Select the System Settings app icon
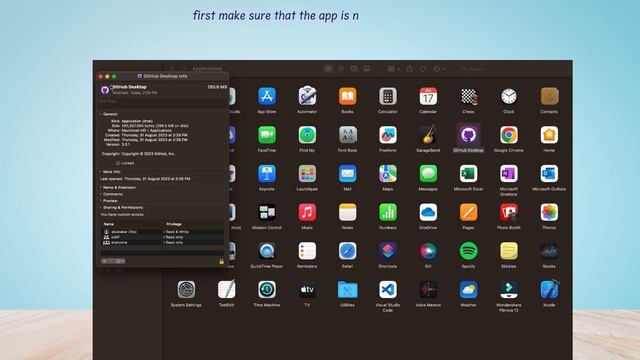This screenshot has height=360, width=640. pos(186,290)
